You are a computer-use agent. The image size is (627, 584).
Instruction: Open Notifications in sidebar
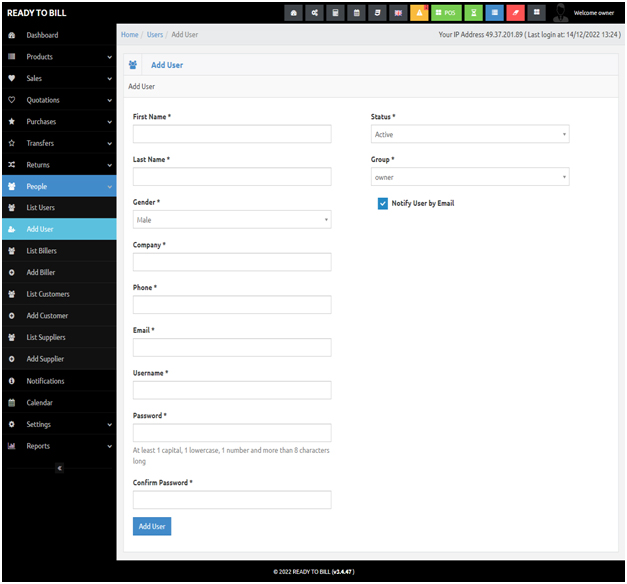point(59,381)
